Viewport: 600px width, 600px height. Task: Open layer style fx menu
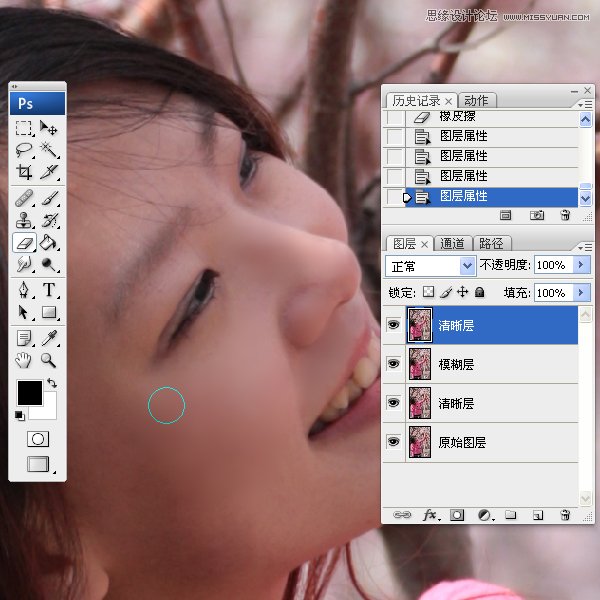pos(431,515)
